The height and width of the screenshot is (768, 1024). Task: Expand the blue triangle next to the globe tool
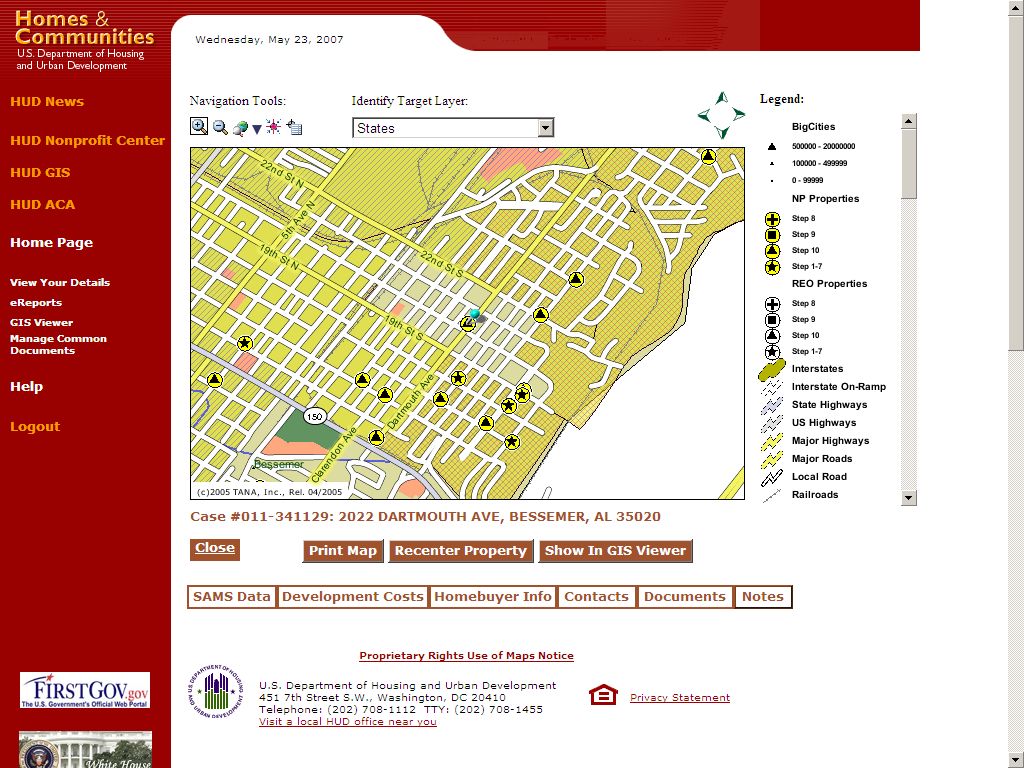257,129
